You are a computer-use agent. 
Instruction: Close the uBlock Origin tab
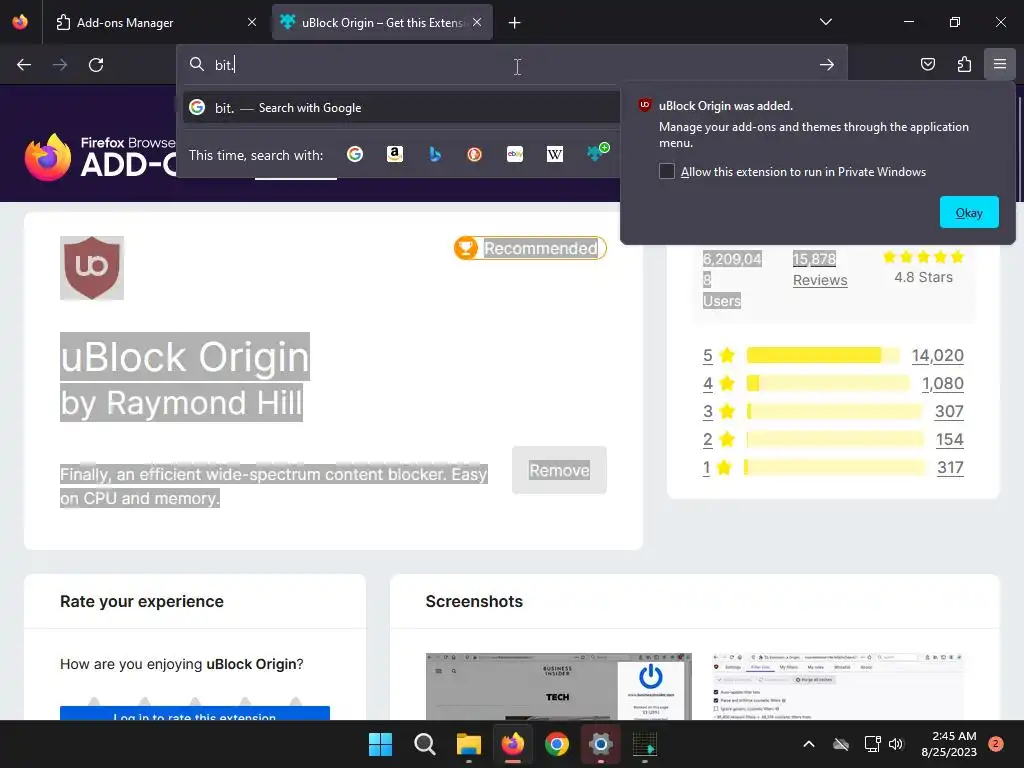[x=477, y=22]
